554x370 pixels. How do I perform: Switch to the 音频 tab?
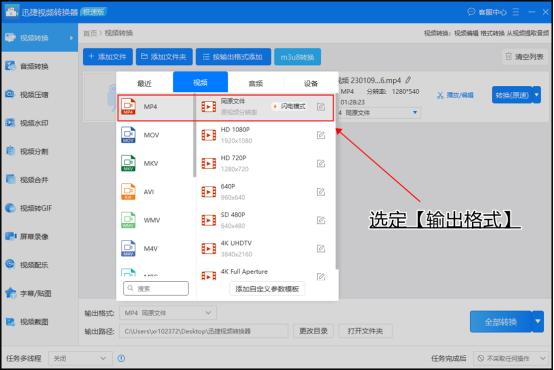(256, 83)
